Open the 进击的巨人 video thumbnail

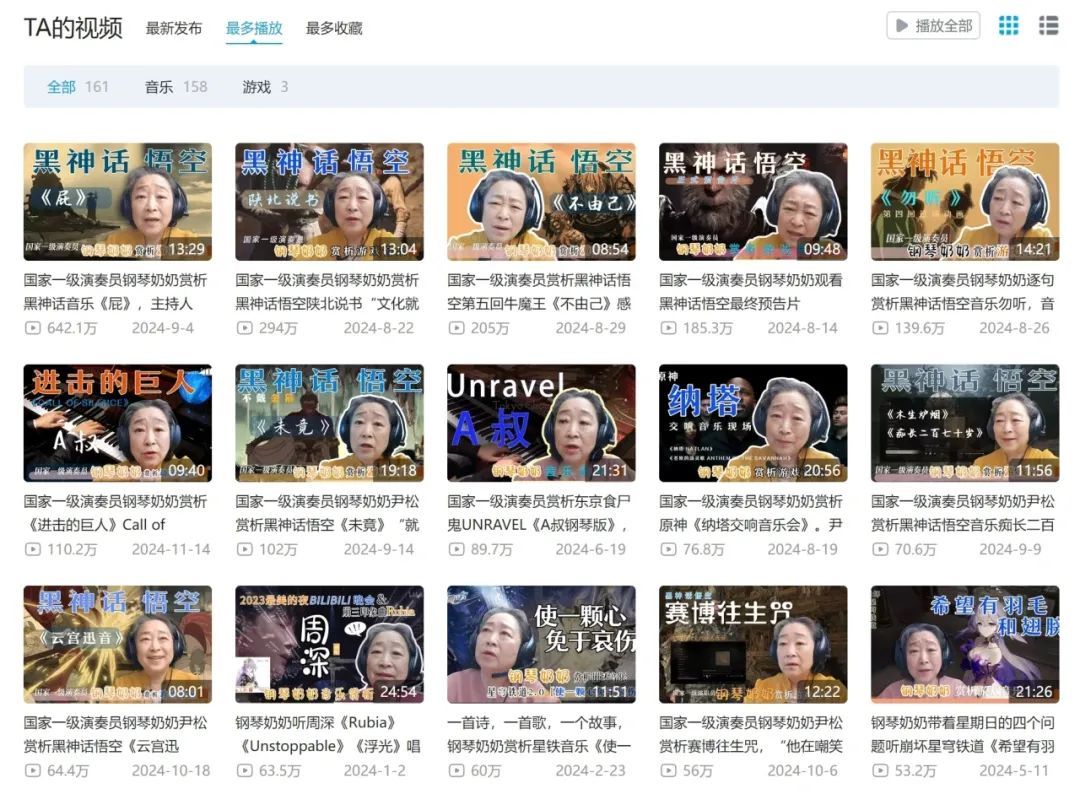[x=118, y=423]
